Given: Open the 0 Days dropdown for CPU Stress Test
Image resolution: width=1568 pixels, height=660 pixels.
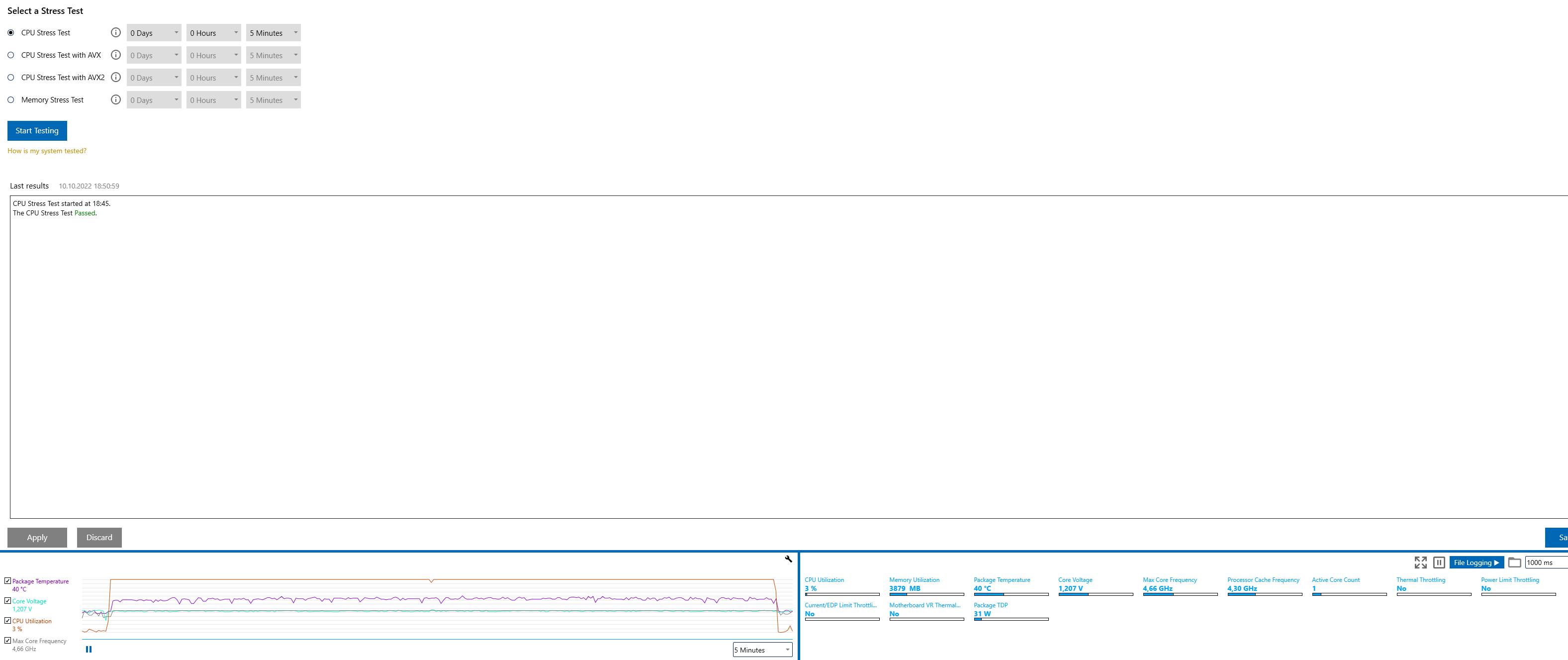Looking at the screenshot, I should tap(153, 33).
